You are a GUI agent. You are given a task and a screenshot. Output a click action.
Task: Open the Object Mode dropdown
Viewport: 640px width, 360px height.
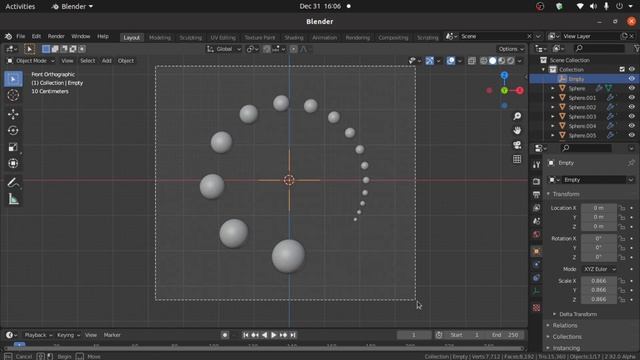pos(31,61)
